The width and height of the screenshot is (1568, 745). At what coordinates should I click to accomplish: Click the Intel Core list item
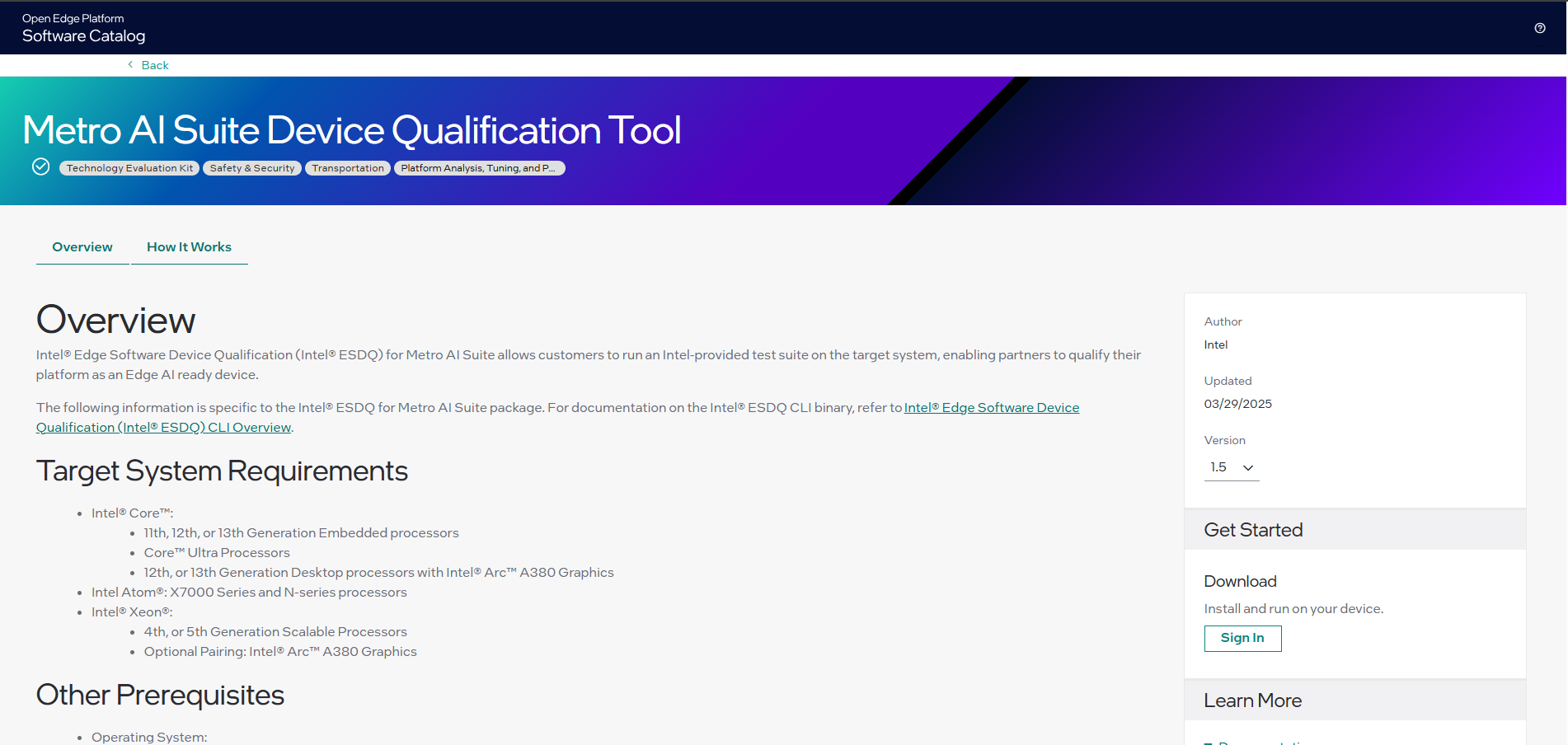(132, 513)
